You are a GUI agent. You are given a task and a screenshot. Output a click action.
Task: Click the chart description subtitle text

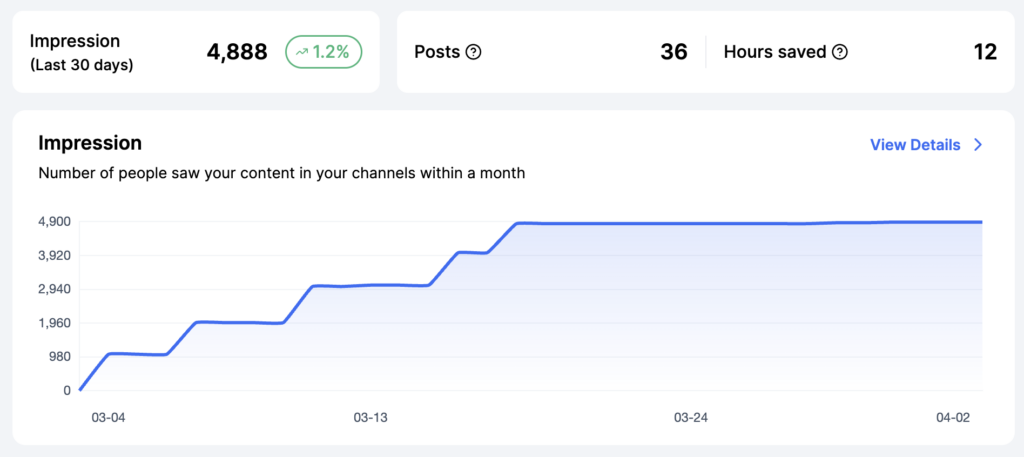click(281, 173)
